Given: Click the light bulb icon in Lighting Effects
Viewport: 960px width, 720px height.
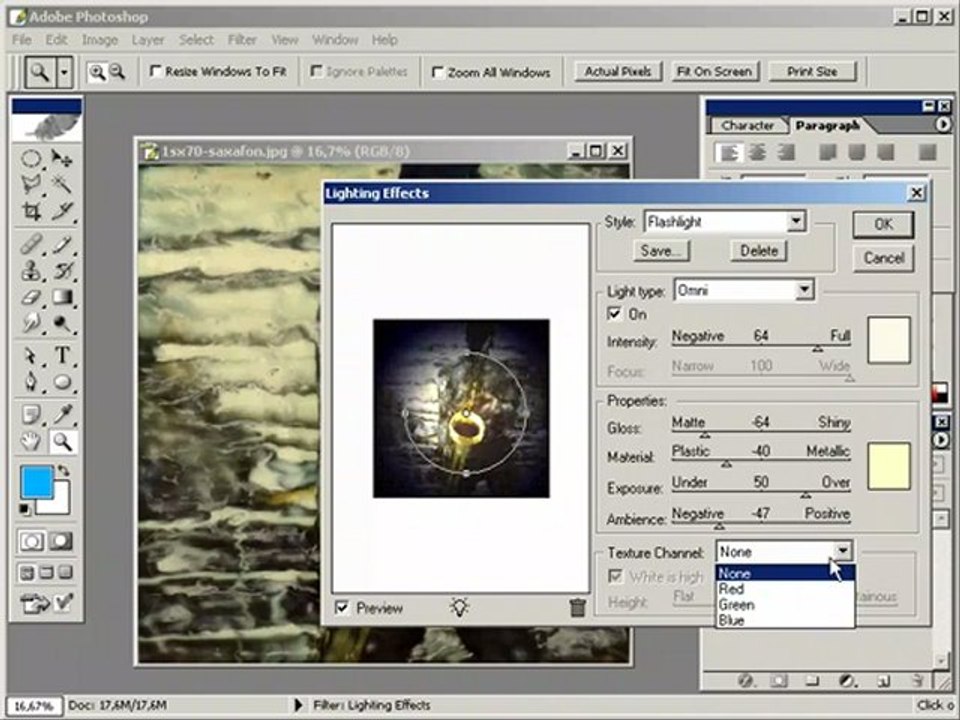Looking at the screenshot, I should pos(460,607).
